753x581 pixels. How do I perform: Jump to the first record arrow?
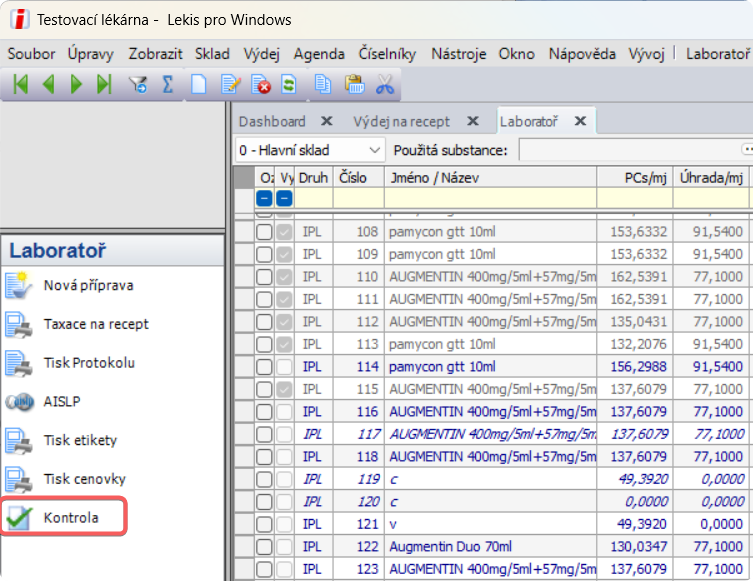point(20,85)
